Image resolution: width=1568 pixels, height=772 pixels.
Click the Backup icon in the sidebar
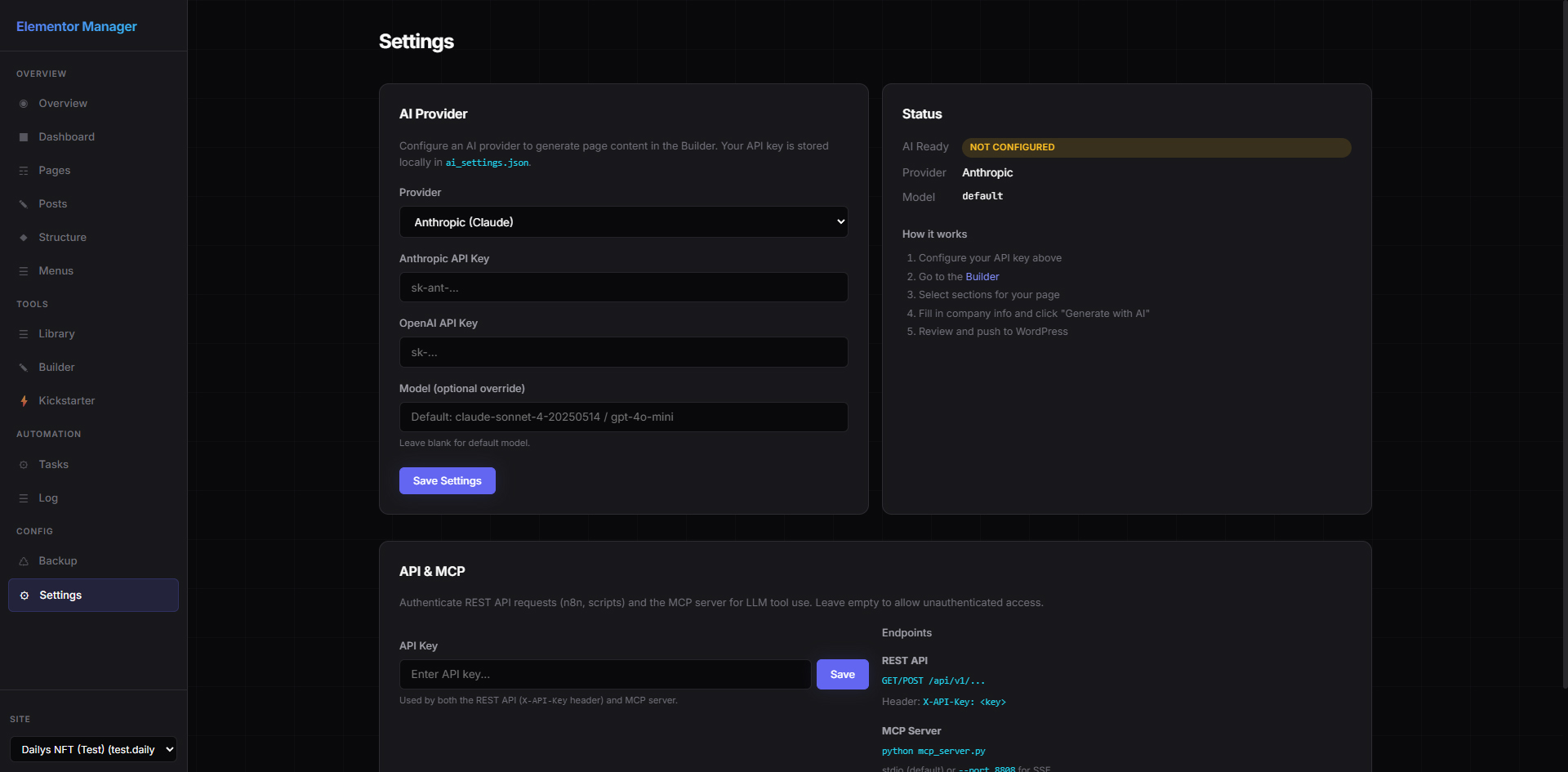24,561
